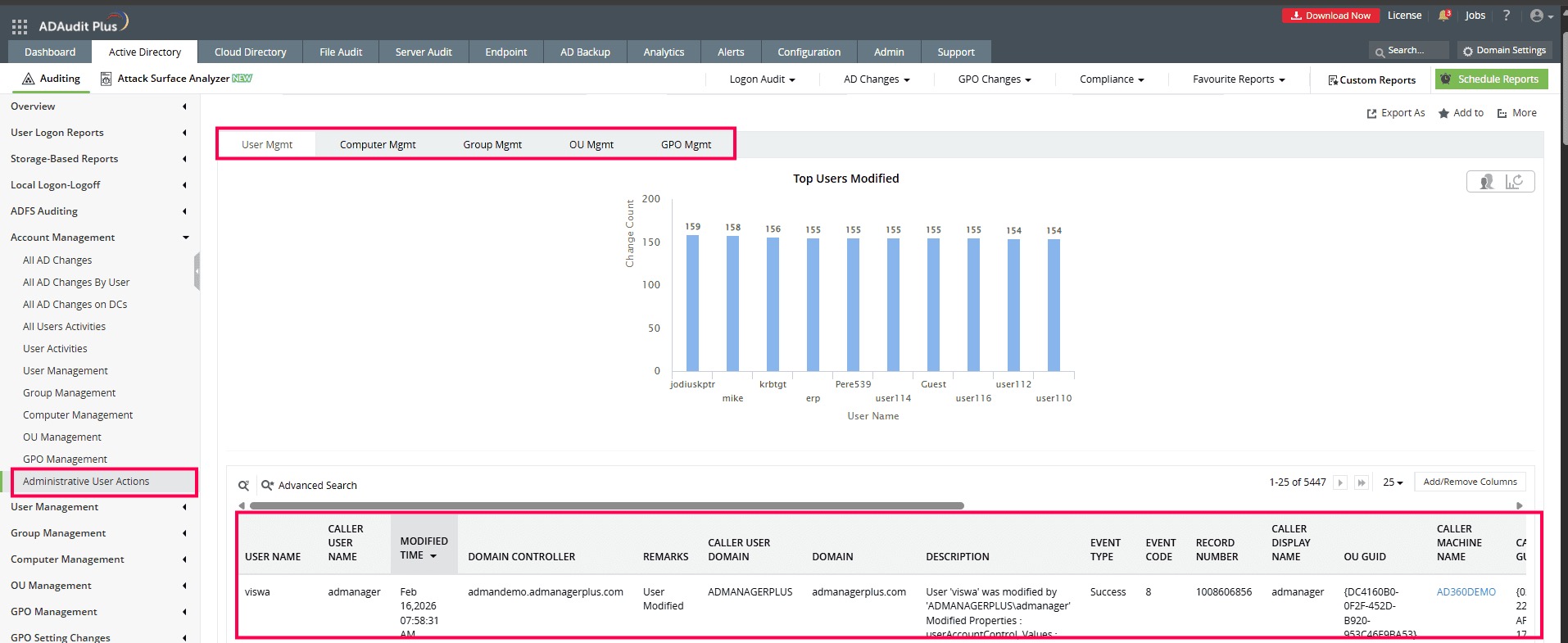This screenshot has height=643, width=1568.
Task: Switch to the OU Mgmt tab
Action: pos(591,145)
